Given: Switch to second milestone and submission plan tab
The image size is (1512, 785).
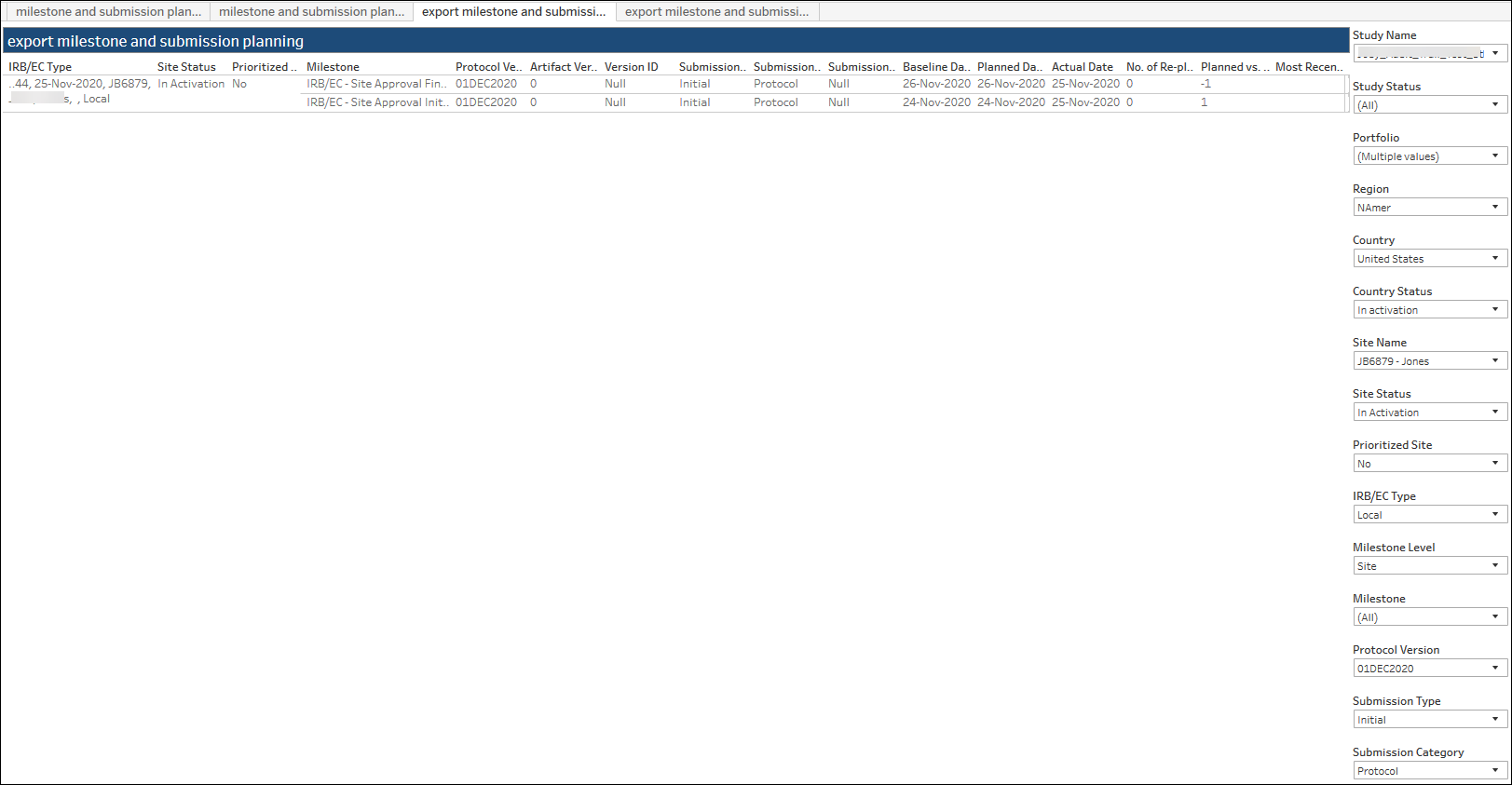Looking at the screenshot, I should 311,11.
